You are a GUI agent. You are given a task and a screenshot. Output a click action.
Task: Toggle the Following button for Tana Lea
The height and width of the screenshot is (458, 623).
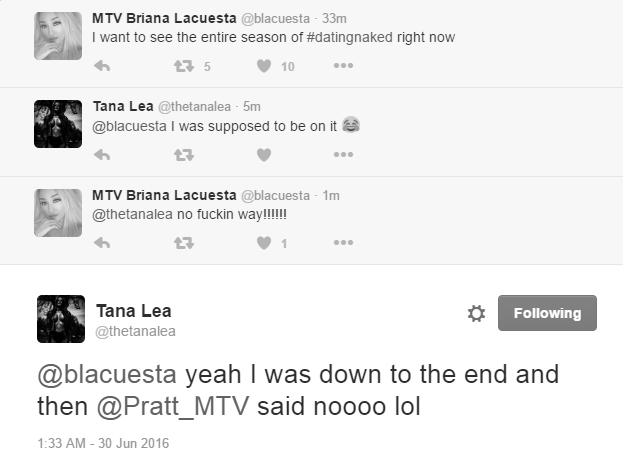(x=547, y=313)
